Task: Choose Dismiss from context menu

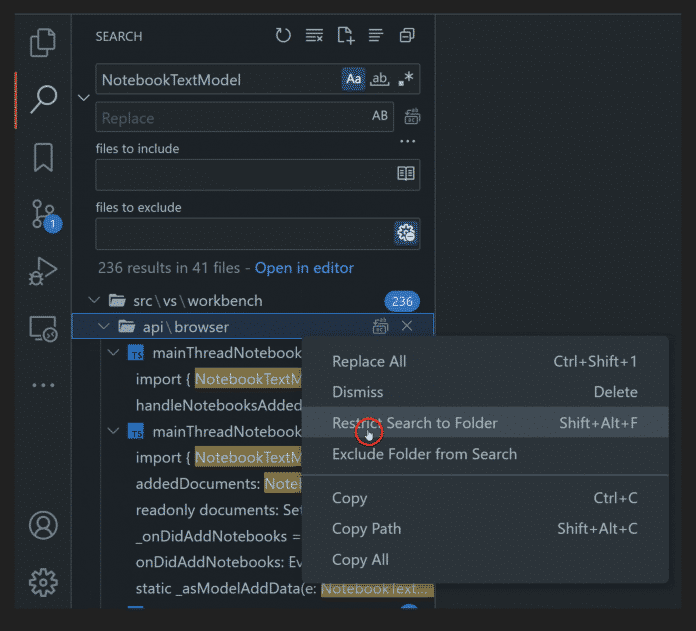Action: (x=485, y=392)
